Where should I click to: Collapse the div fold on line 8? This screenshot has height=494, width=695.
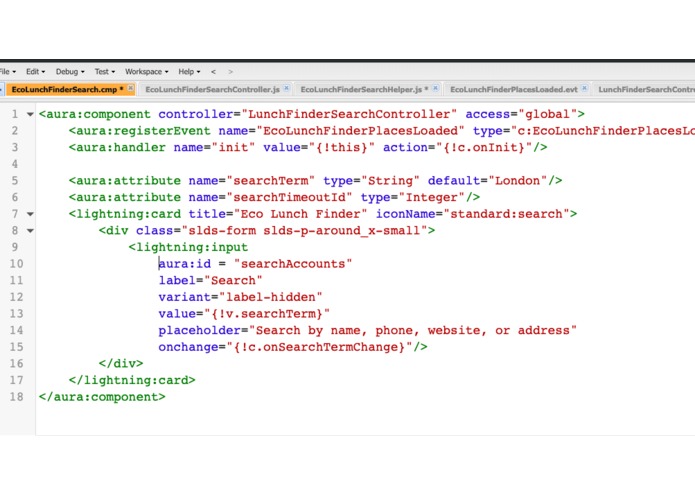[x=30, y=230]
